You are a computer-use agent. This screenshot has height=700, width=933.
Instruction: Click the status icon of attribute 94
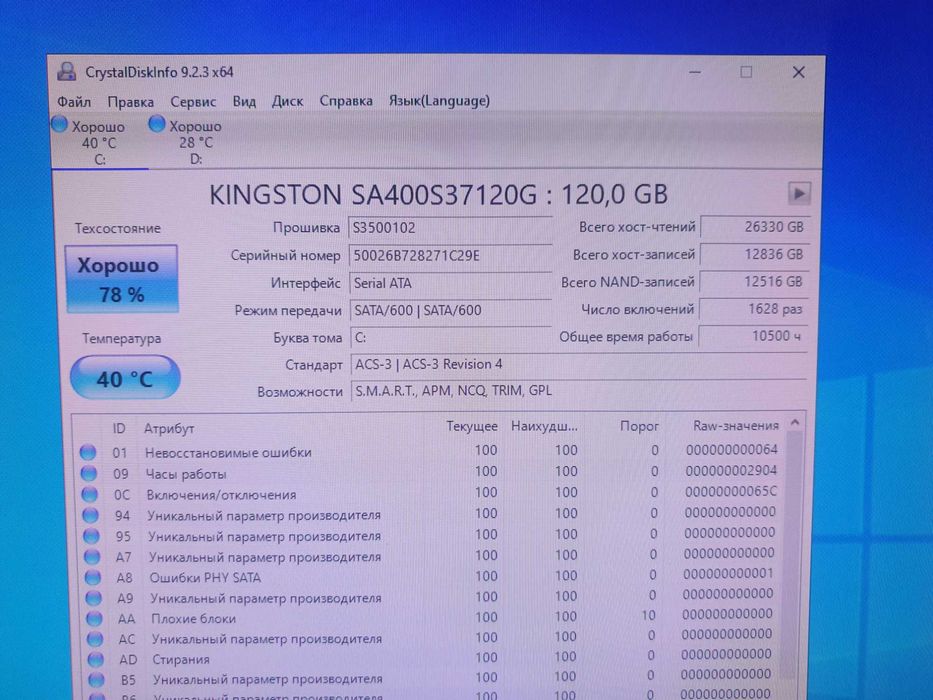point(90,515)
